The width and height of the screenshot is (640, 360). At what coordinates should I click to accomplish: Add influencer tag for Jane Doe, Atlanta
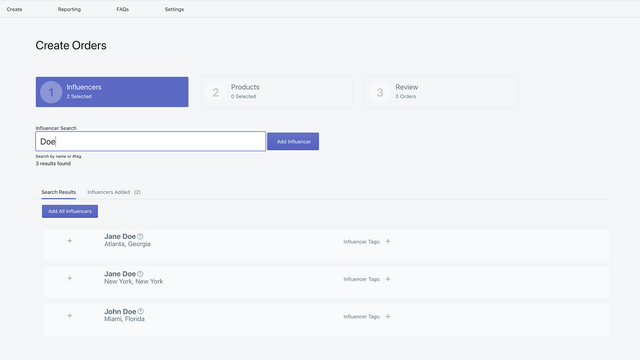388,241
